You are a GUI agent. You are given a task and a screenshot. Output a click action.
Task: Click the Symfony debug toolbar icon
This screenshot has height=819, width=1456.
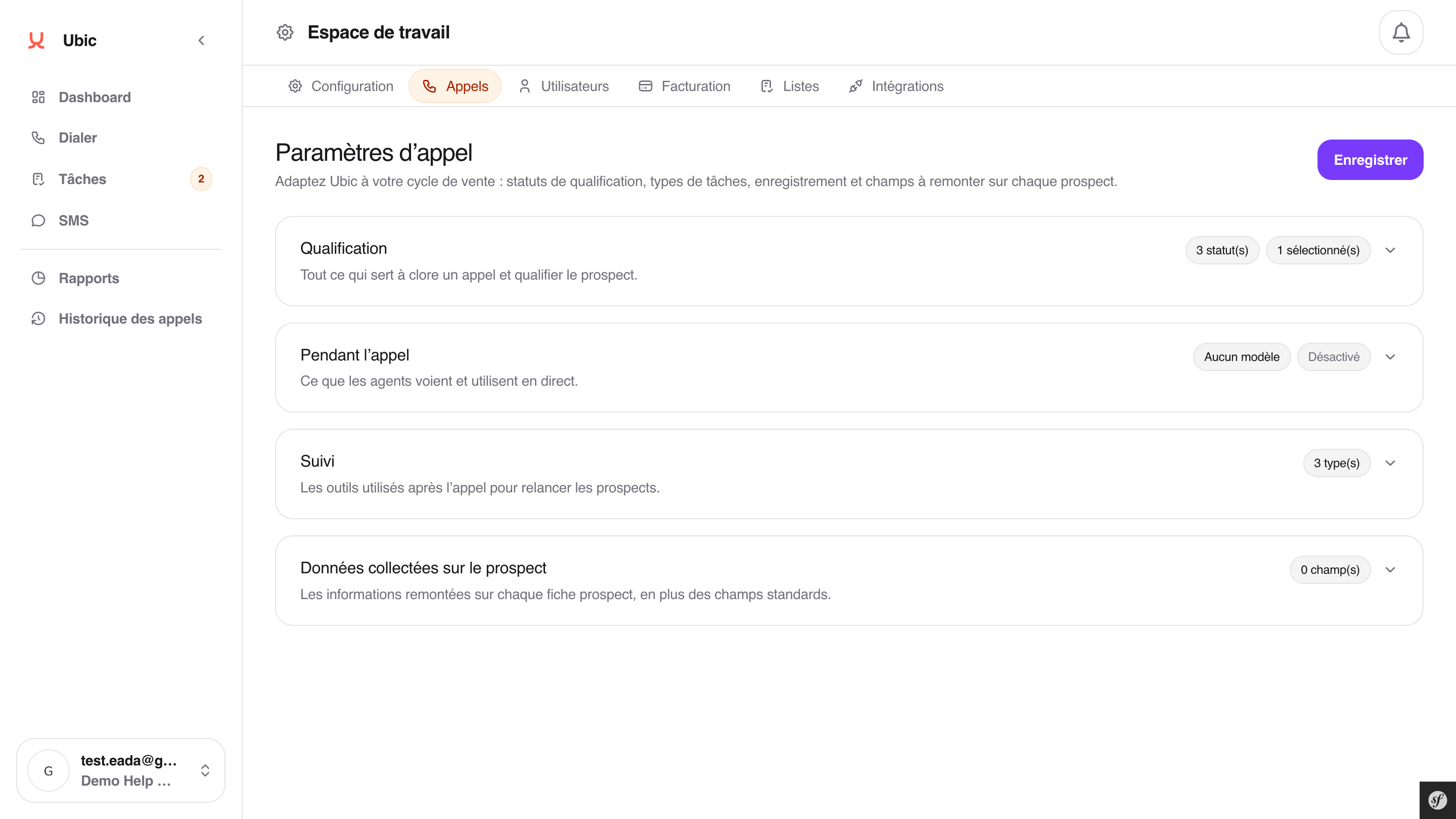(x=1437, y=800)
